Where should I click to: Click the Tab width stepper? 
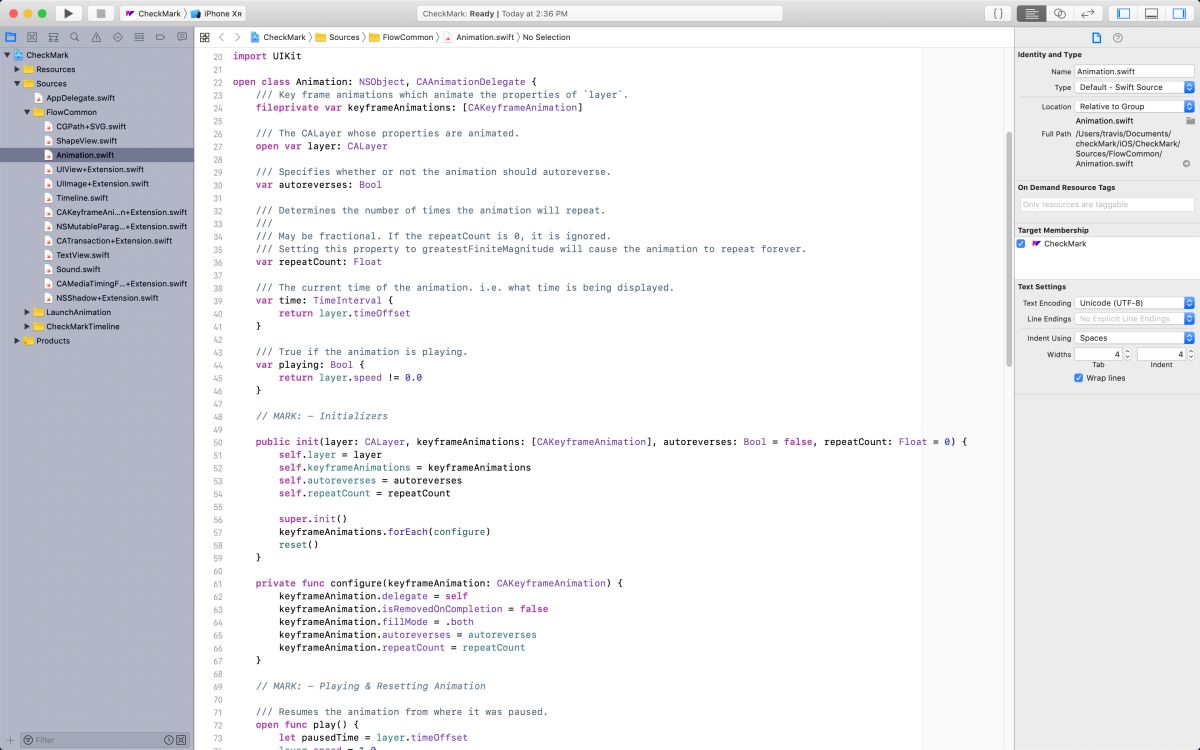click(x=1128, y=354)
